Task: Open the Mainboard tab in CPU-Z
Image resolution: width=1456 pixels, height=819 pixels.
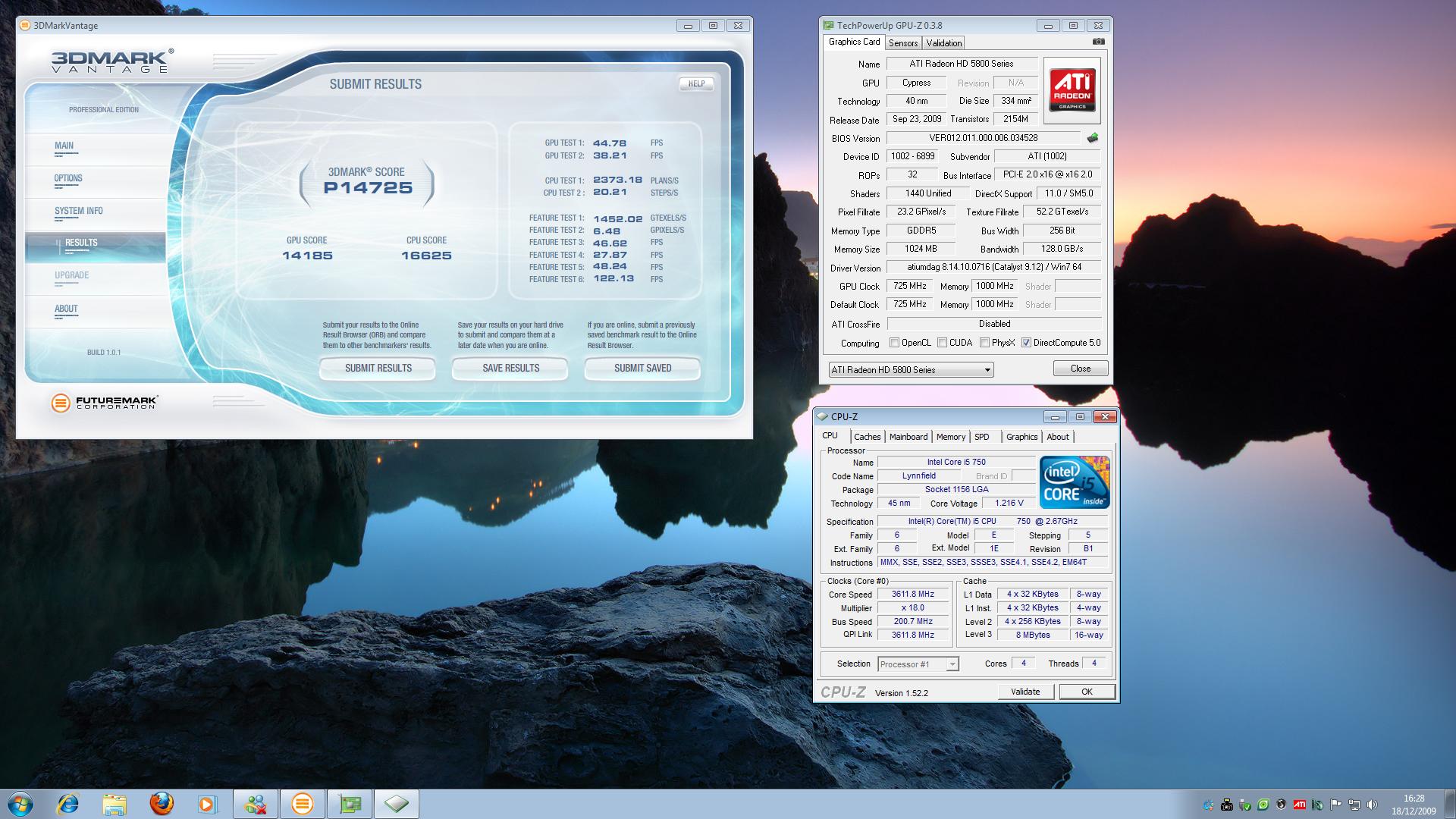Action: tap(908, 437)
